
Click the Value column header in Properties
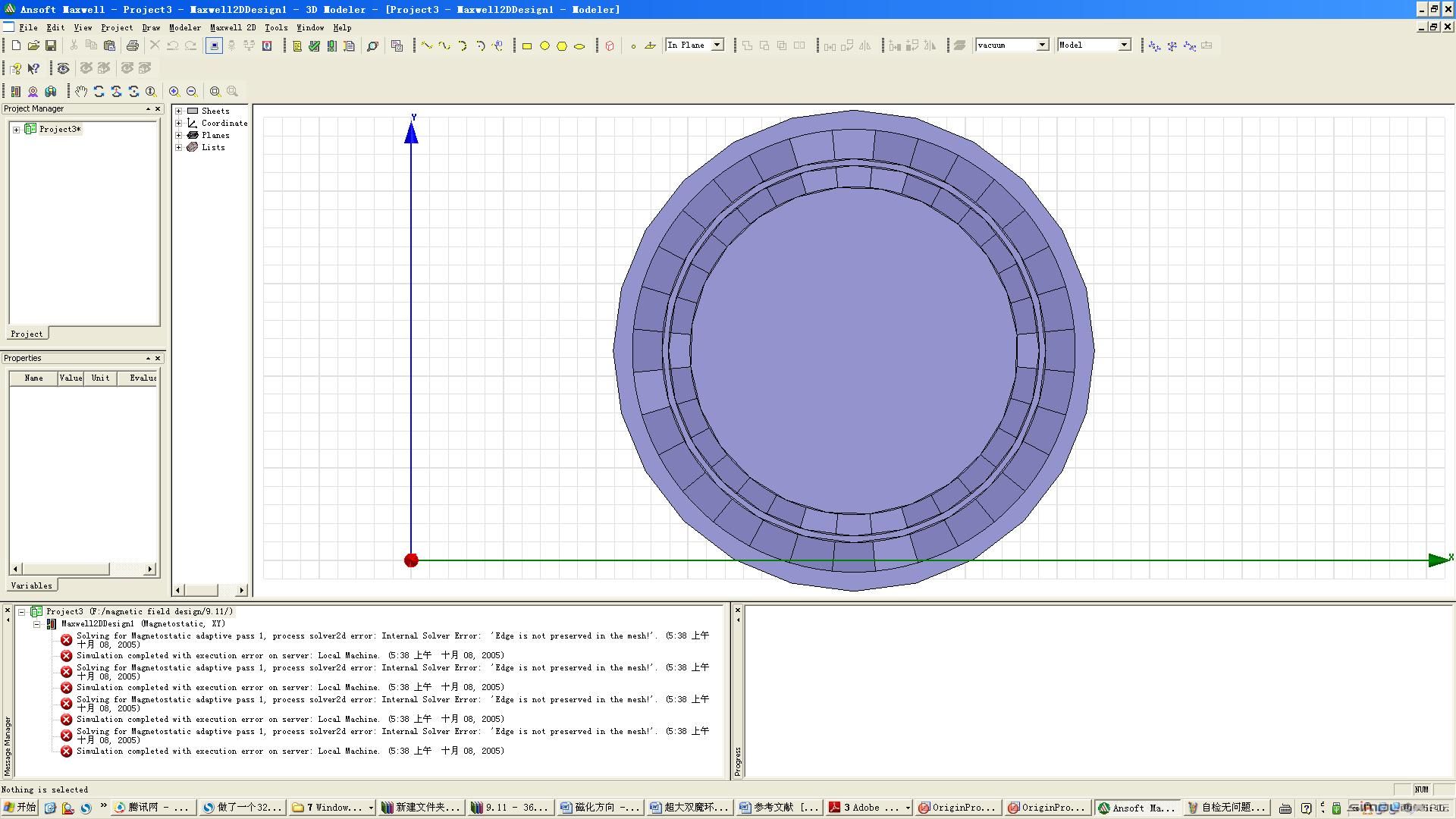(71, 378)
